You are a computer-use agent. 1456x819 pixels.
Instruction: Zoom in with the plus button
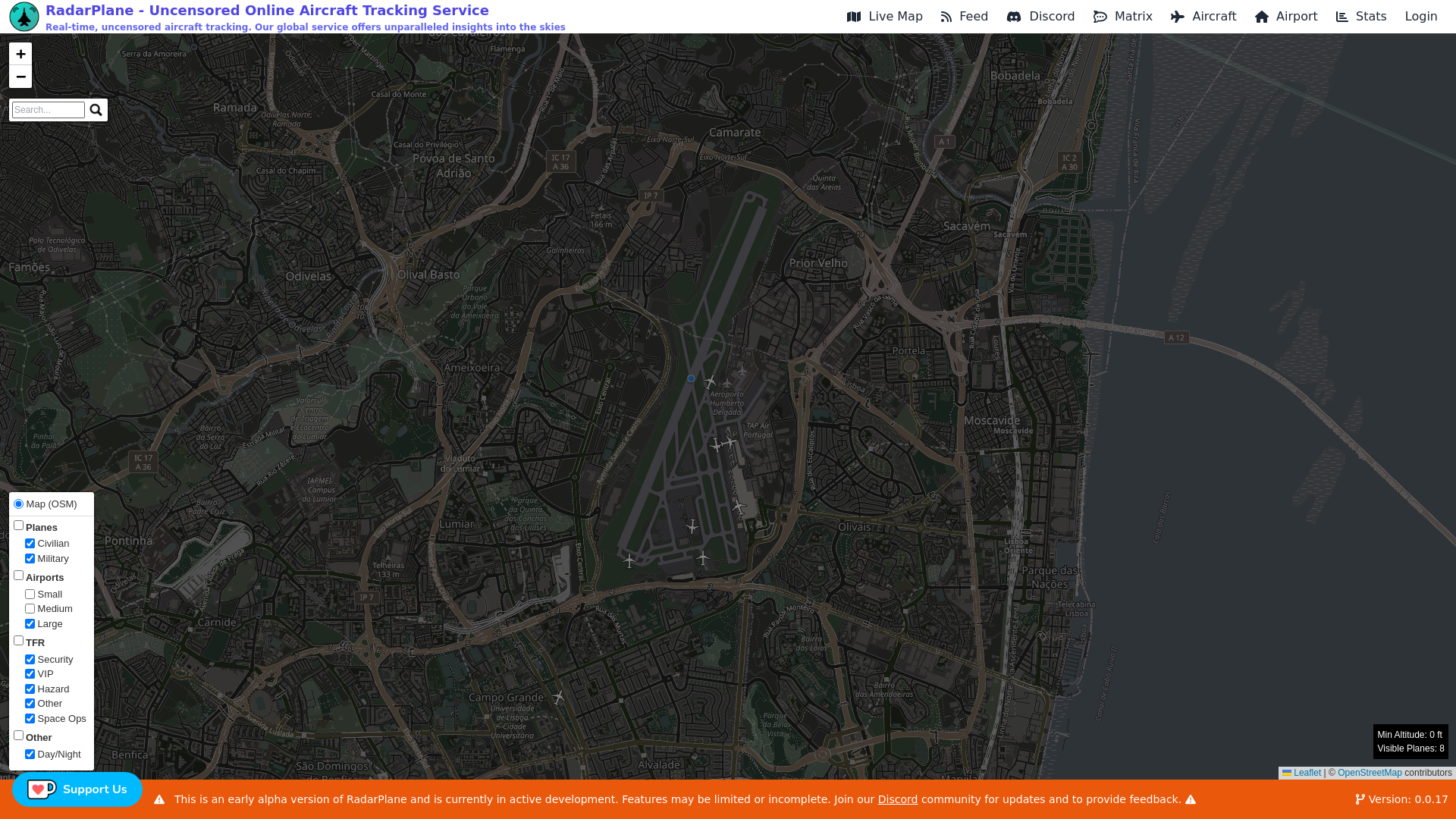pos(20,54)
